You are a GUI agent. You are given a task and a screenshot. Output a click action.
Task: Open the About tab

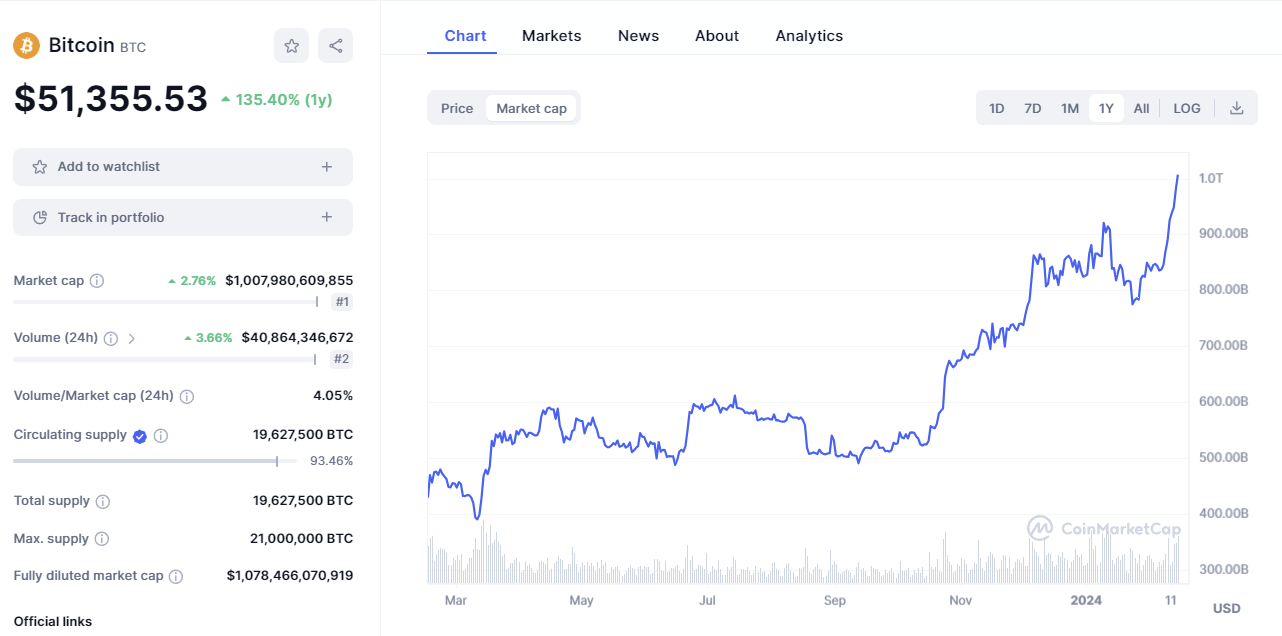click(717, 36)
